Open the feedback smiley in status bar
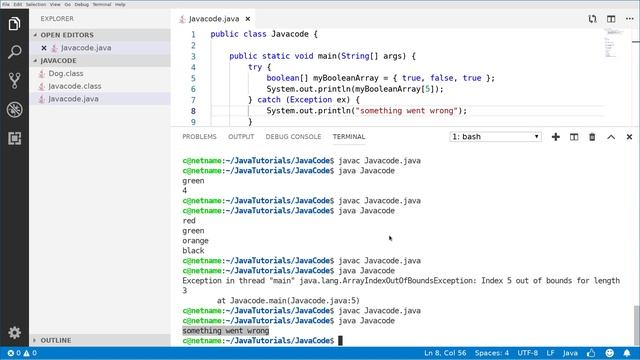 609,353
